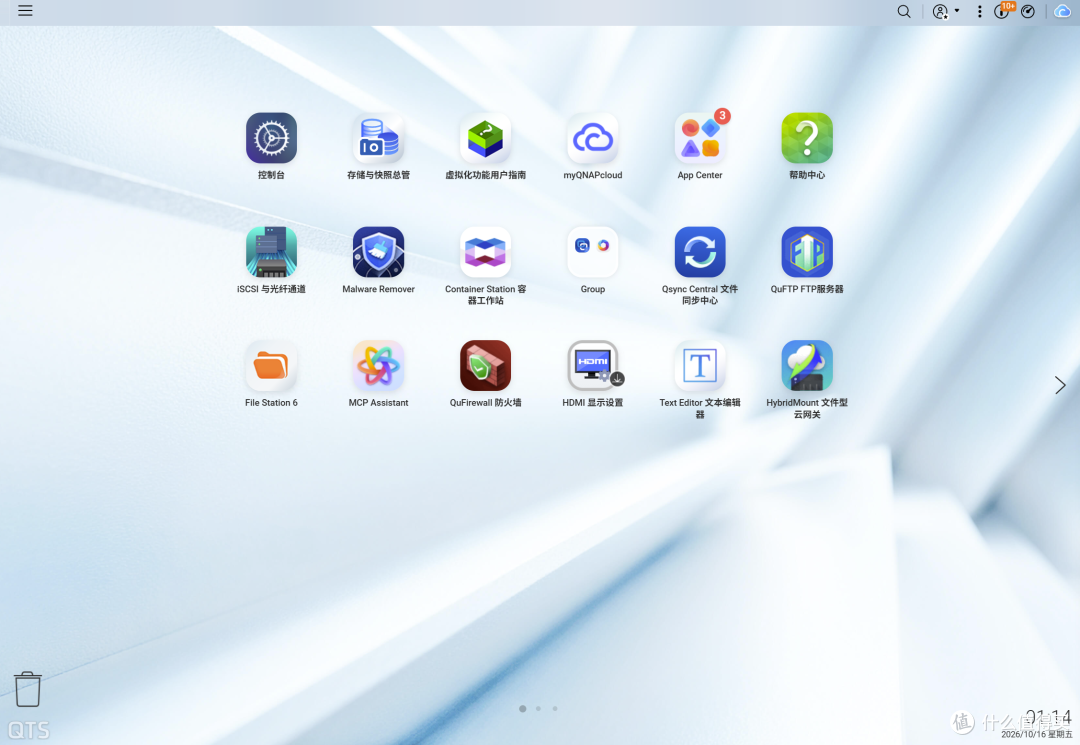Screen dimensions: 1080x745
Task: Open the 帮助中心 help center
Action: (x=807, y=138)
